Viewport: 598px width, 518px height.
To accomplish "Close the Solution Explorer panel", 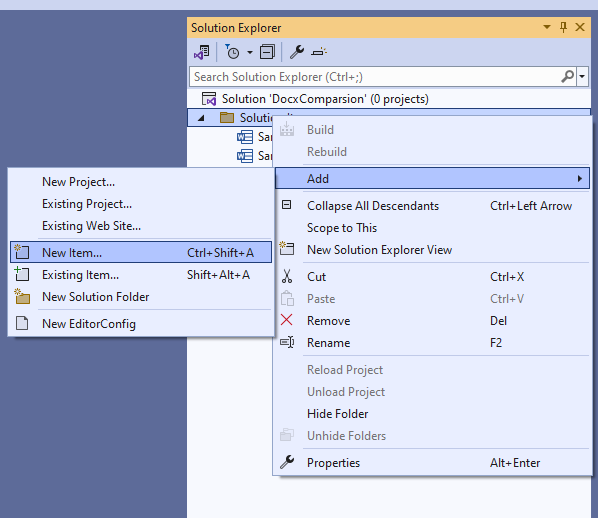I will click(580, 27).
